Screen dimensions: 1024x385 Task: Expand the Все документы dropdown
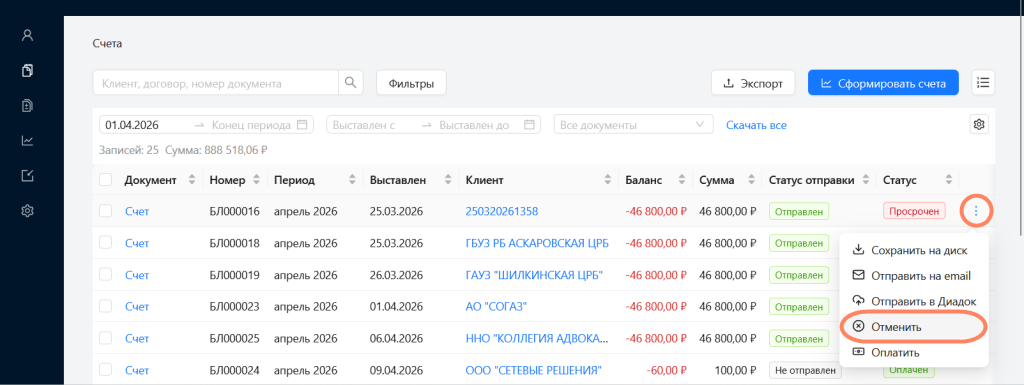pos(633,125)
